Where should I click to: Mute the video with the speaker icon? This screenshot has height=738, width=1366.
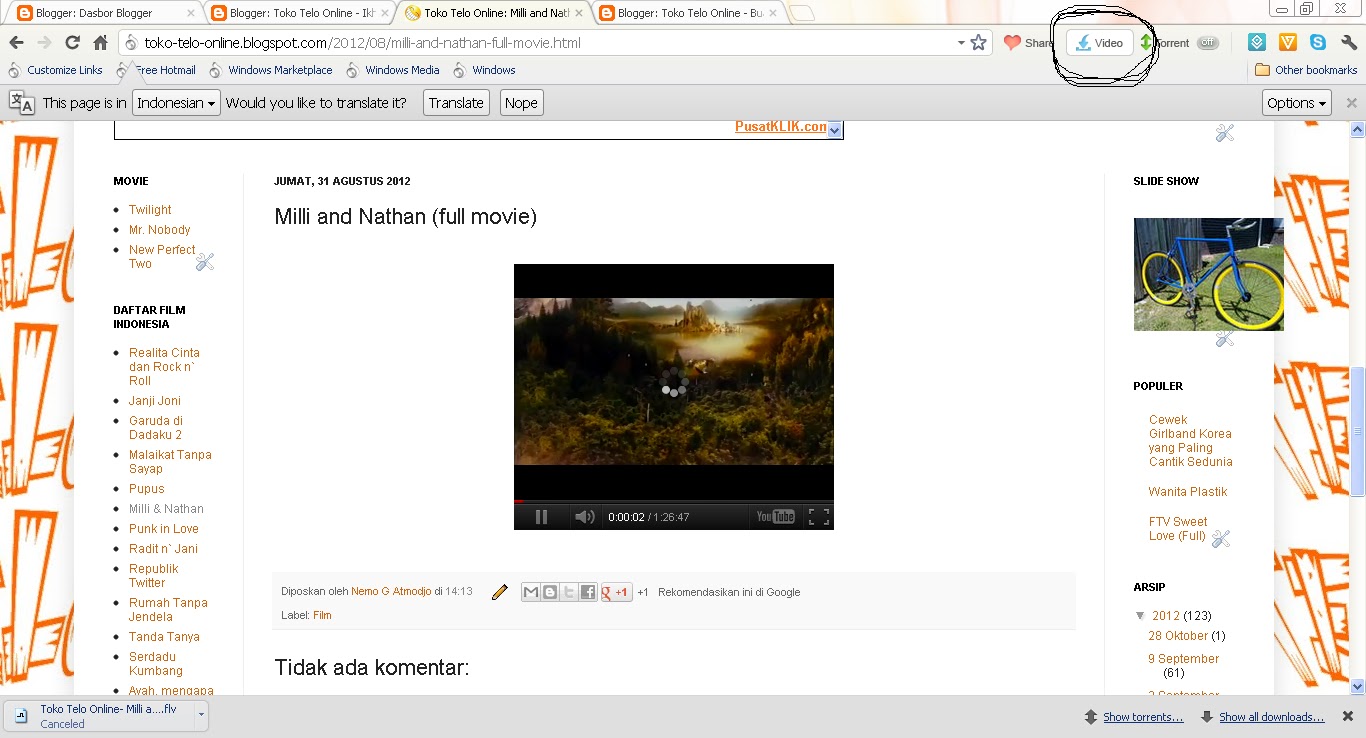click(x=584, y=517)
